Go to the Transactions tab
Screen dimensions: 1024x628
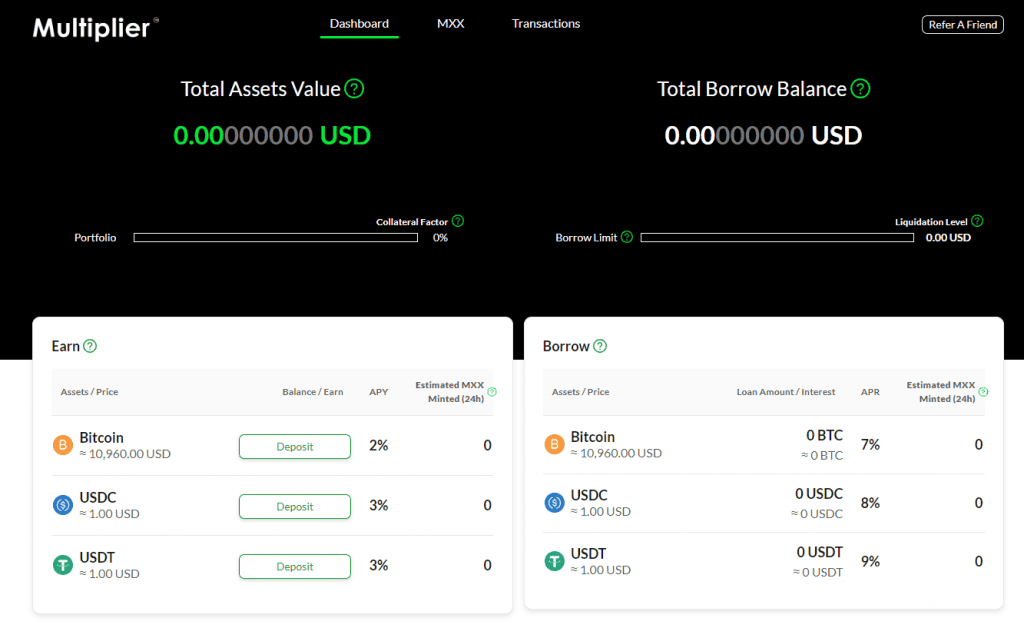pyautogui.click(x=546, y=24)
